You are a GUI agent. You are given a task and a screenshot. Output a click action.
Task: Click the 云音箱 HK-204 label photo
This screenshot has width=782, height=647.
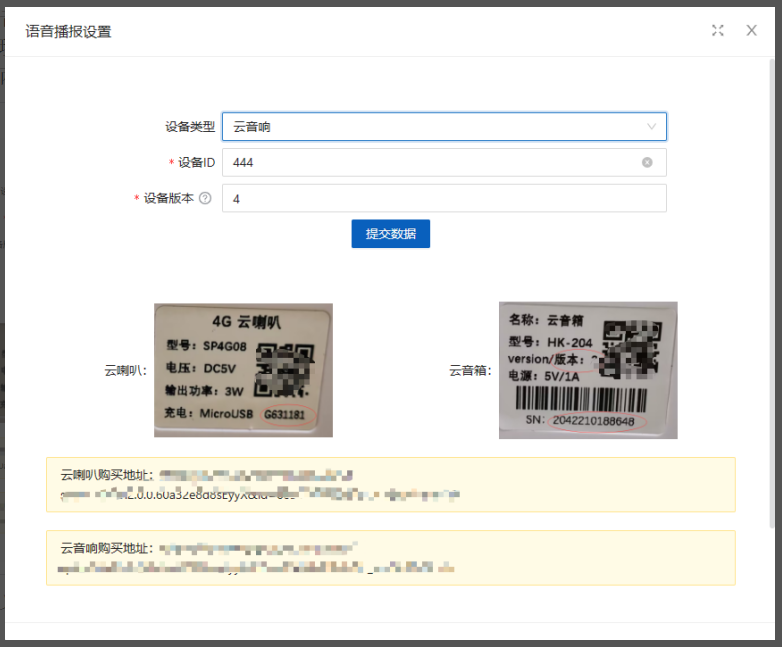[588, 370]
